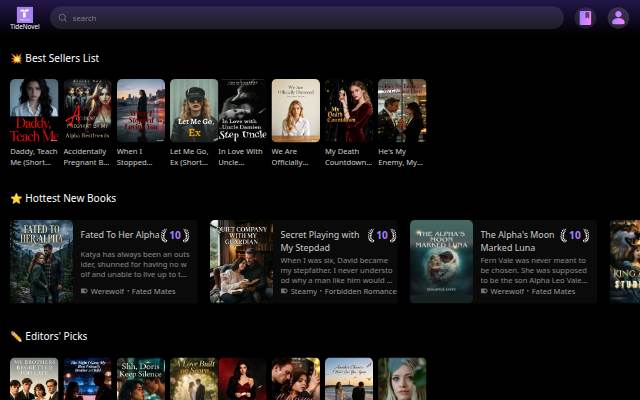Image resolution: width=640 pixels, height=400 pixels.
Task: Click the Hottest New Books heading
Action: click(x=71, y=198)
